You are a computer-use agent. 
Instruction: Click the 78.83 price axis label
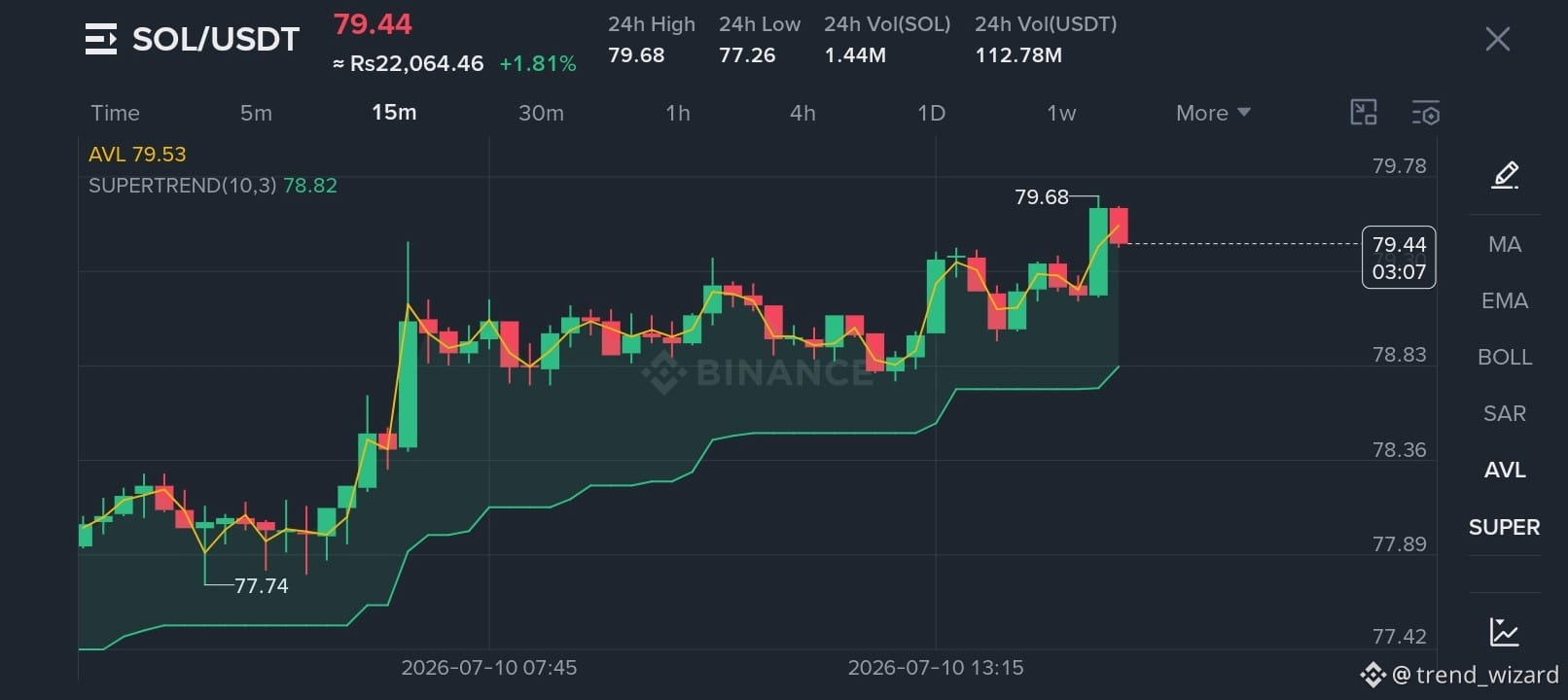[x=1400, y=355]
